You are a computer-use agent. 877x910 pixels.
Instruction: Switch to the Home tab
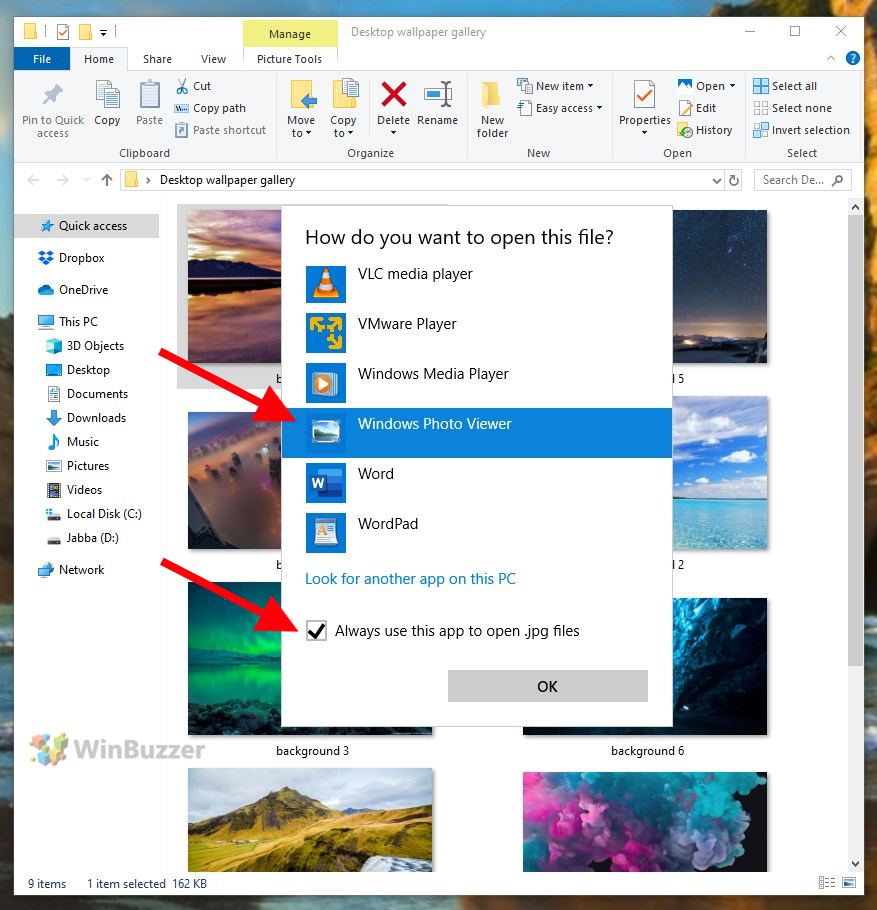click(99, 59)
